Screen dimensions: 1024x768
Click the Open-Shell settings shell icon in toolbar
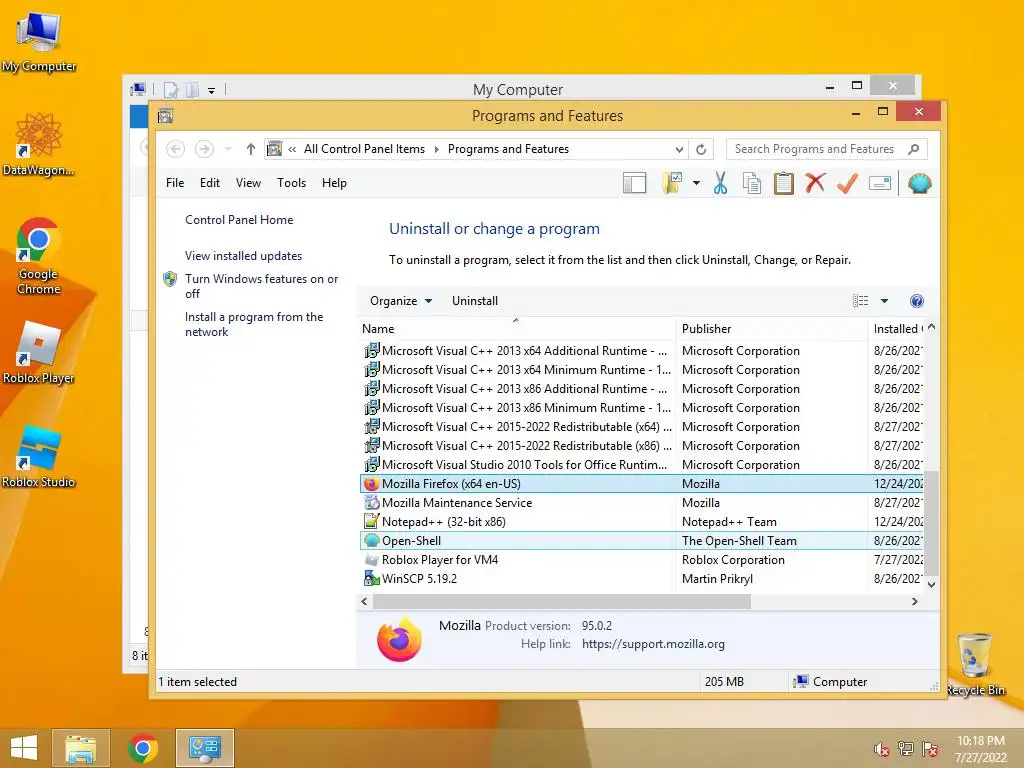click(x=920, y=184)
